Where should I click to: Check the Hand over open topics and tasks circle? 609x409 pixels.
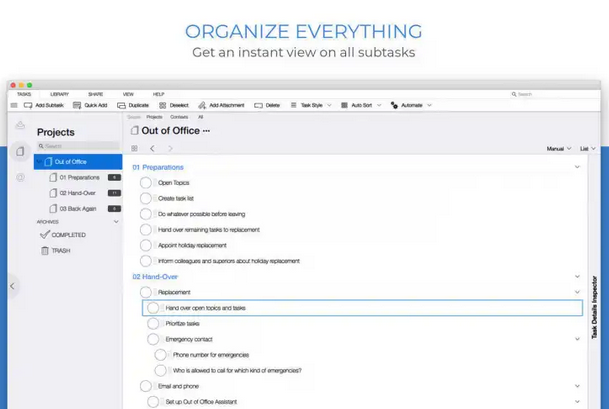click(153, 308)
